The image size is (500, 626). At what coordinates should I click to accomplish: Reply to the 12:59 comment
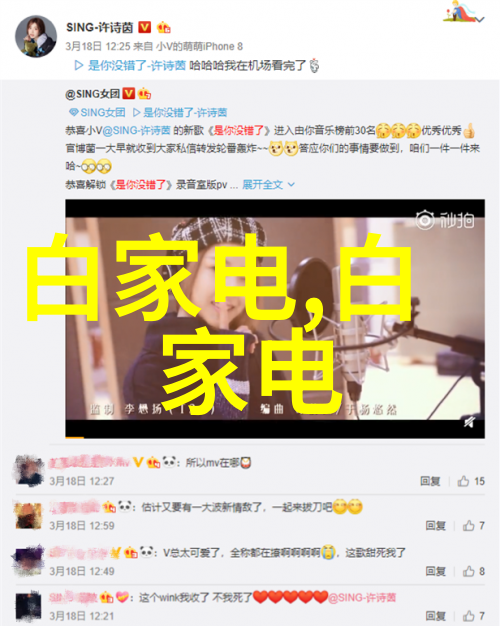tap(435, 525)
